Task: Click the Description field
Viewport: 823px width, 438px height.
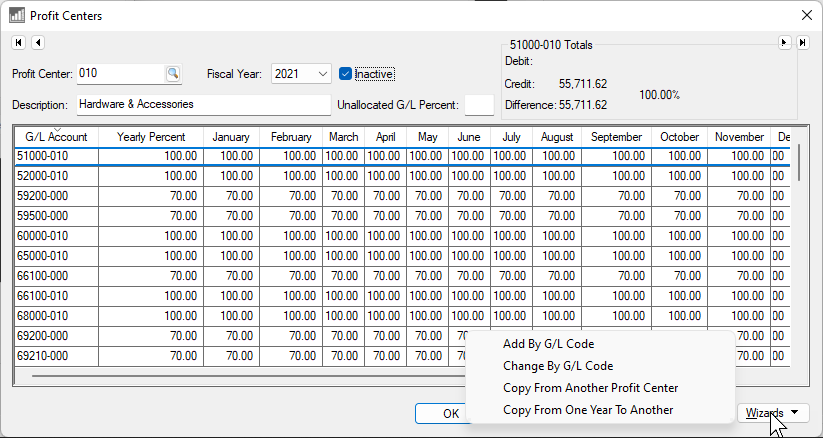Action: (204, 105)
